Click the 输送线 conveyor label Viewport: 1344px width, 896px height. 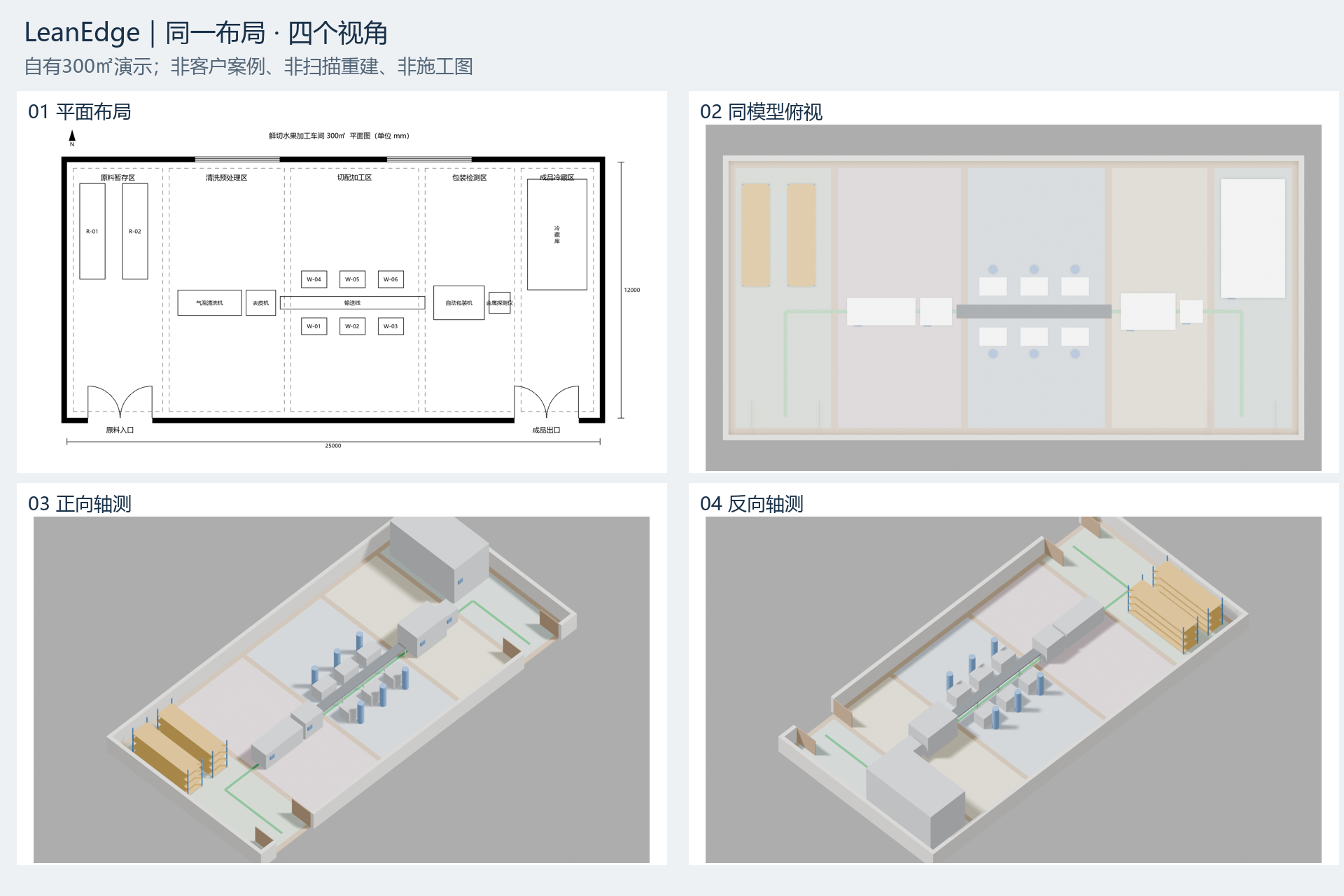[x=352, y=303]
